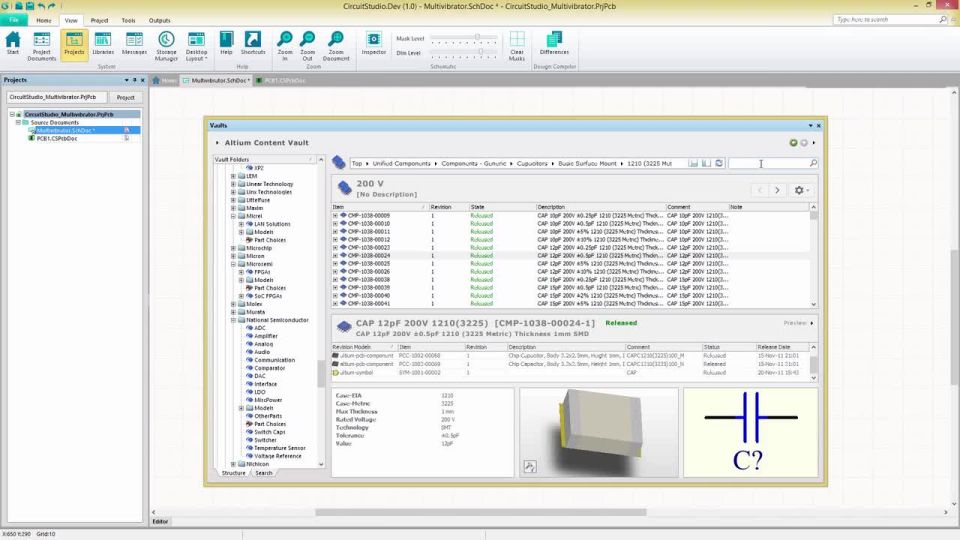This screenshot has width=960, height=540.
Task: Toggle the Projects panel button
Action: pos(74,43)
